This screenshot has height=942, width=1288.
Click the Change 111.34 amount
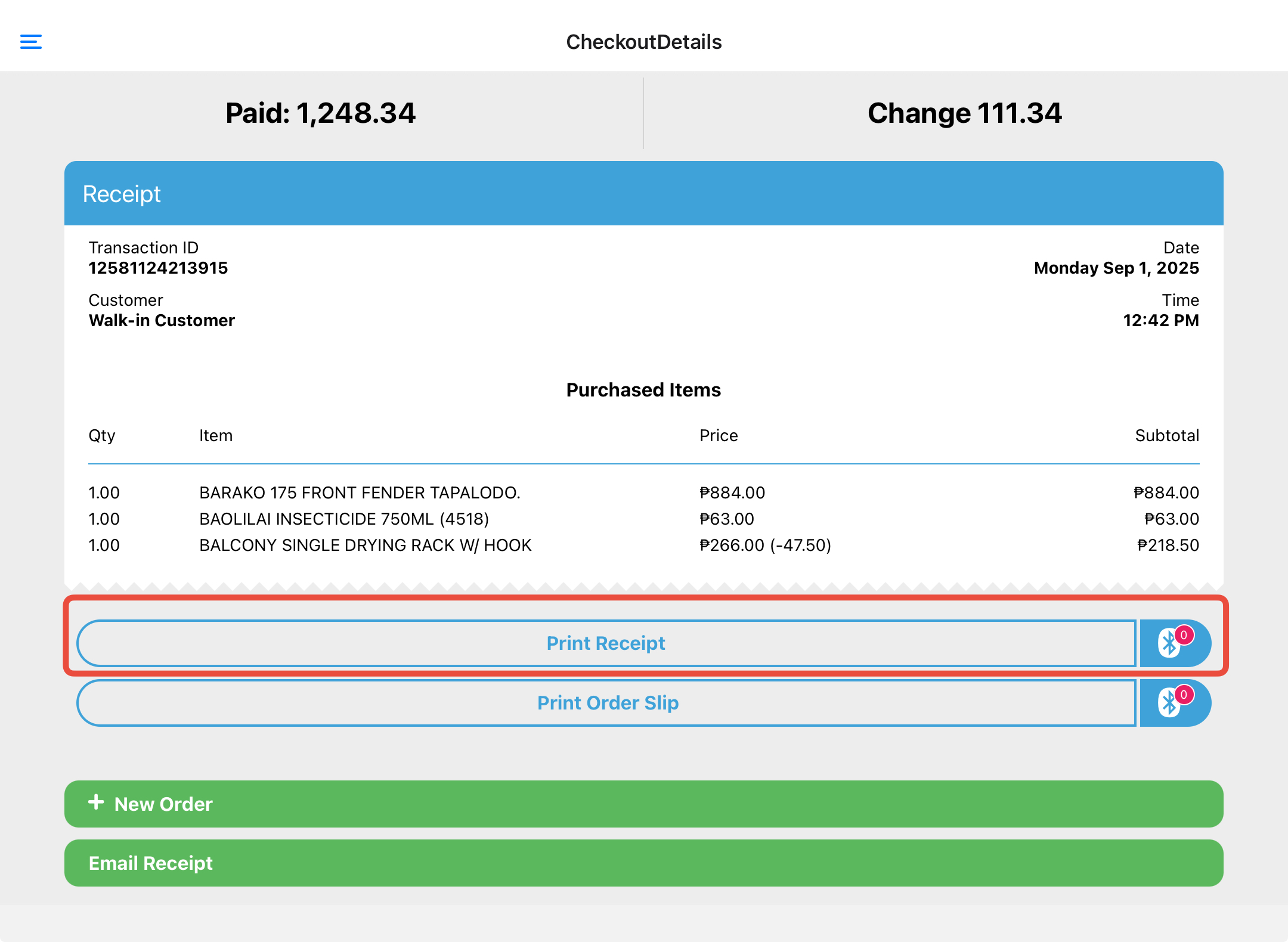pos(964,113)
